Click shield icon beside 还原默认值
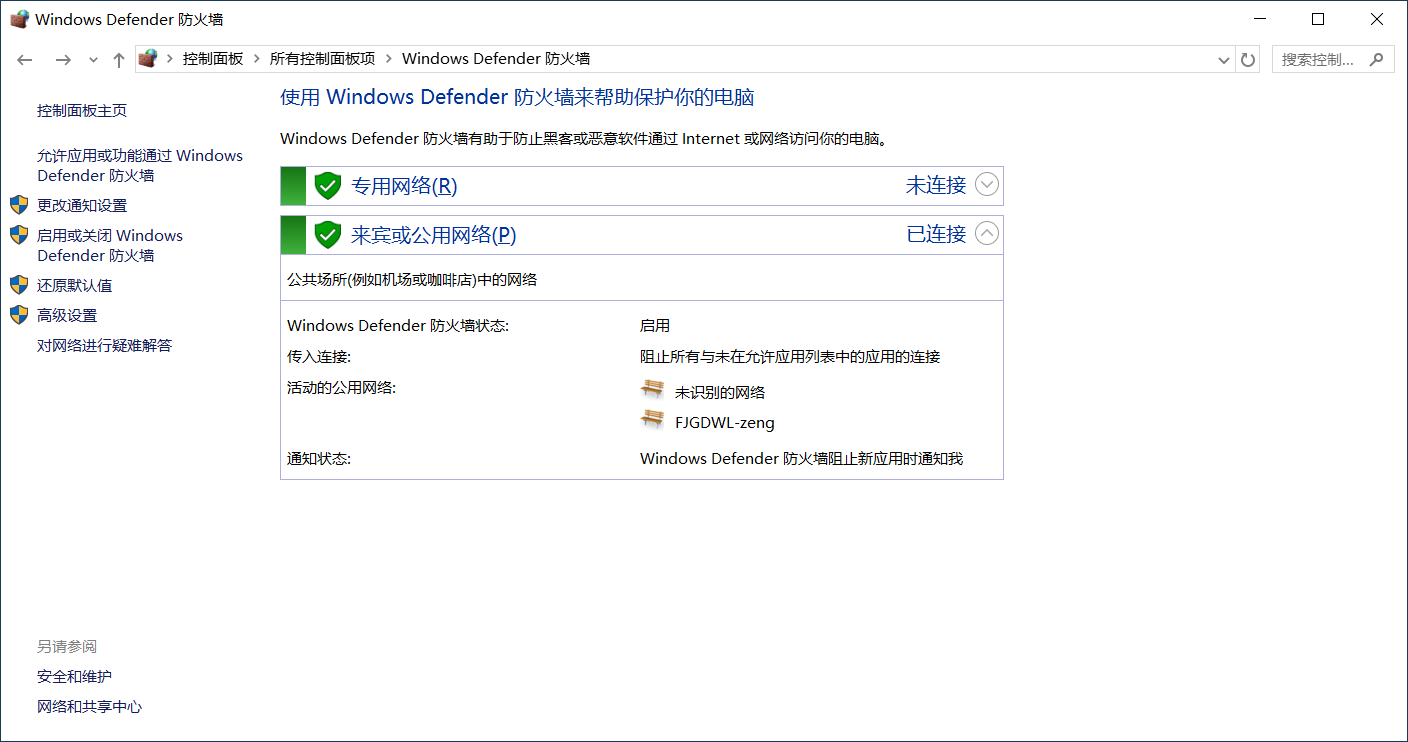 tap(19, 285)
